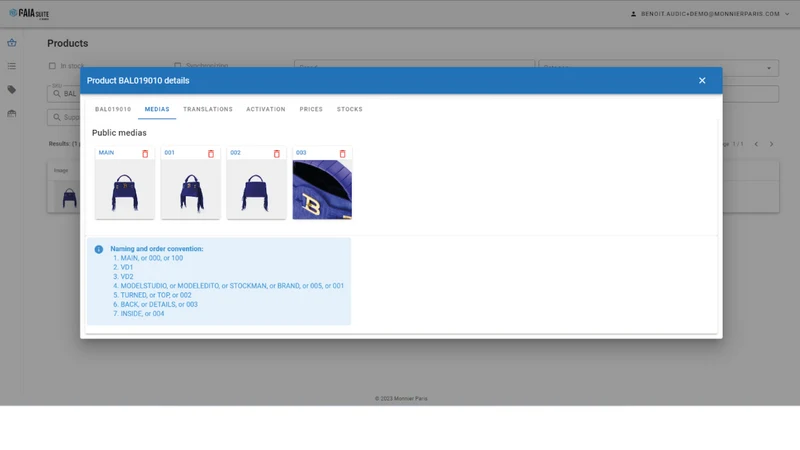
Task: Open the ACTIVATION tab
Action: [x=266, y=109]
